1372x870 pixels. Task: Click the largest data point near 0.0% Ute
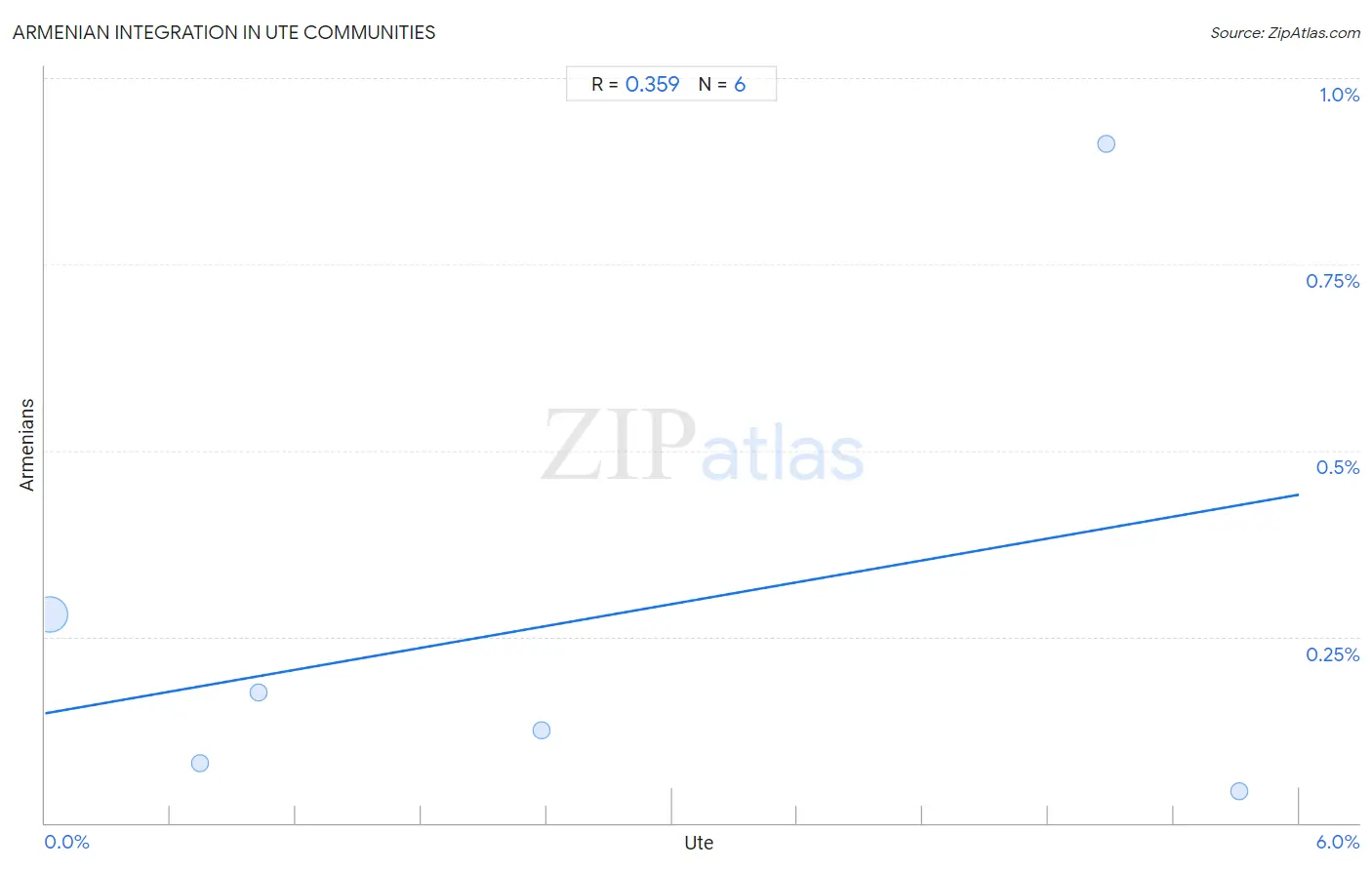coord(50,614)
